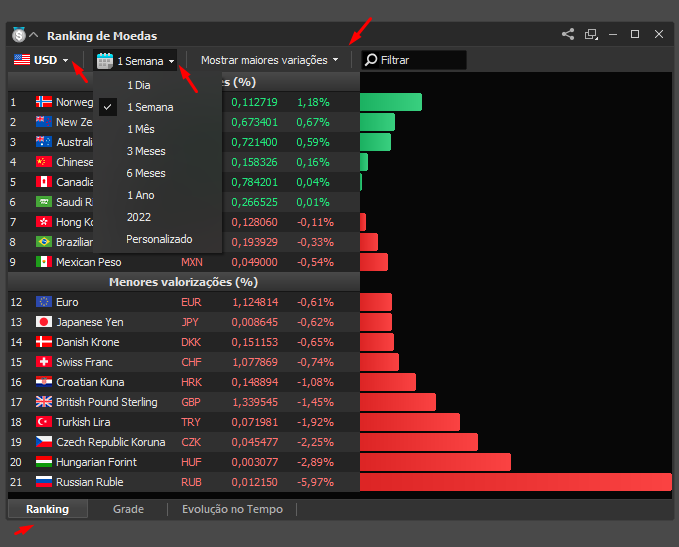
Task: Click the share icon in title bar
Action: tap(568, 34)
